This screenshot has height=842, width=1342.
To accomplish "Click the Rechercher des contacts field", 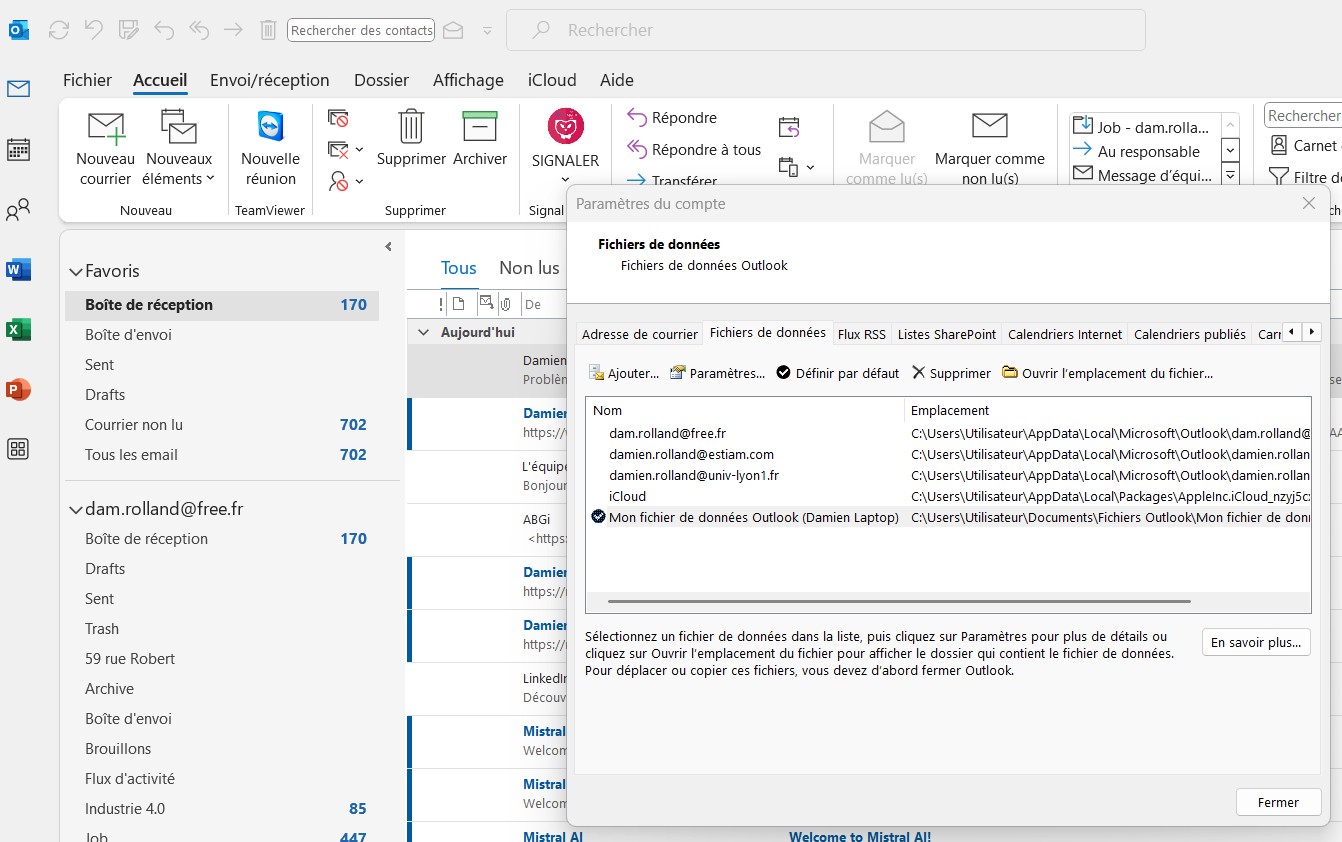I will click(361, 30).
